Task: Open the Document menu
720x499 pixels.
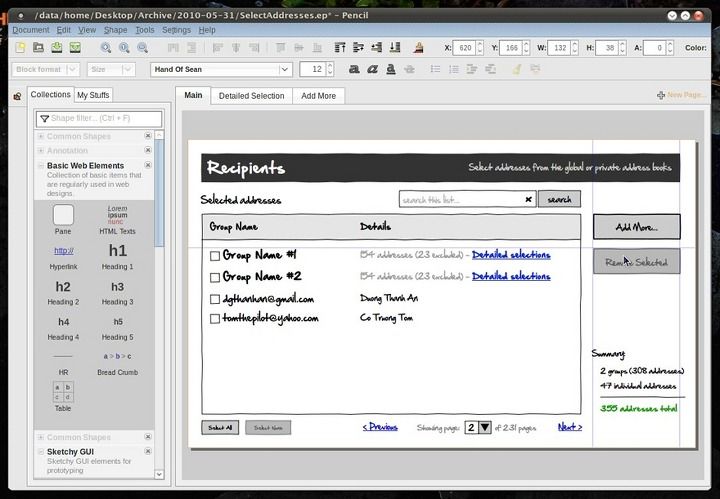Action: point(31,30)
